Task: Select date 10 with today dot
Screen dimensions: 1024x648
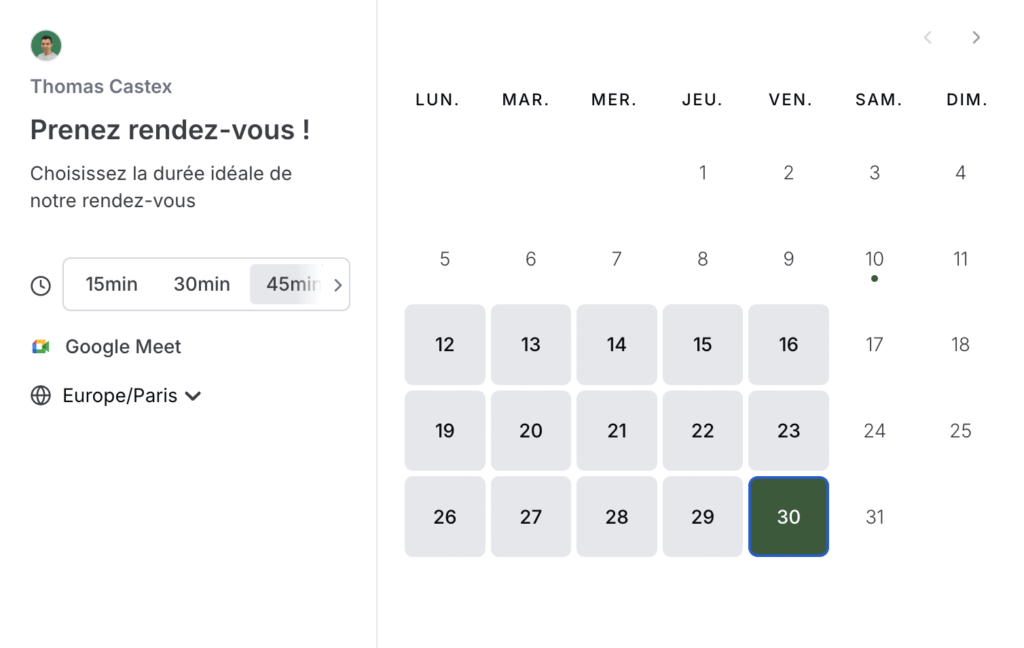Action: (x=874, y=259)
